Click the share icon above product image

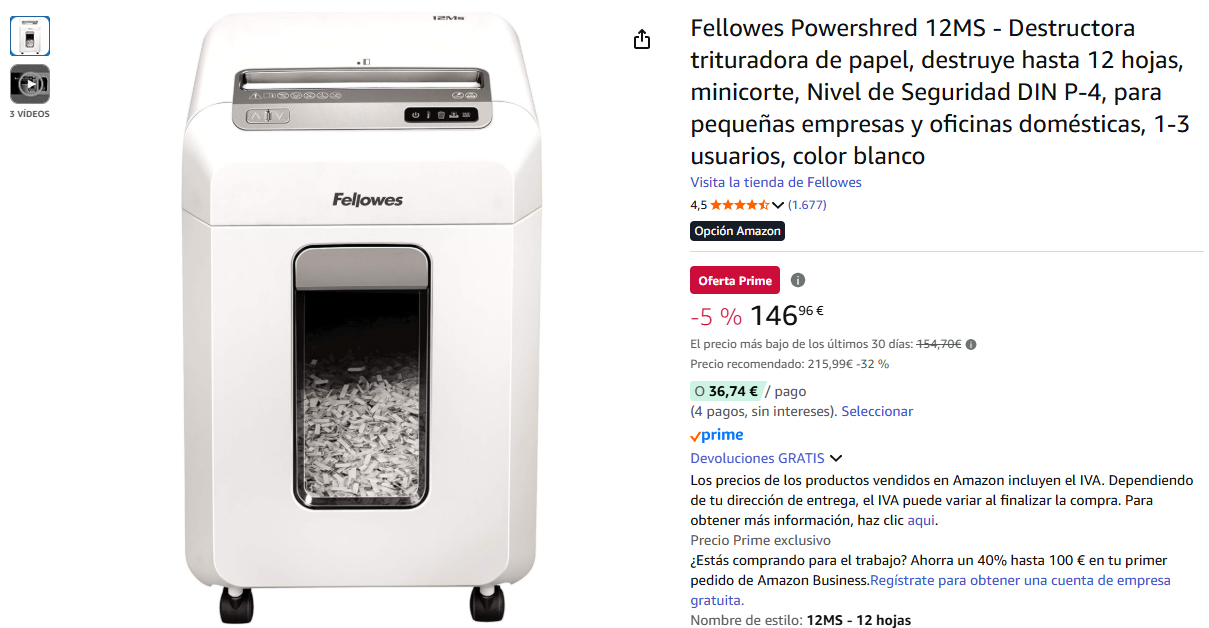642,39
